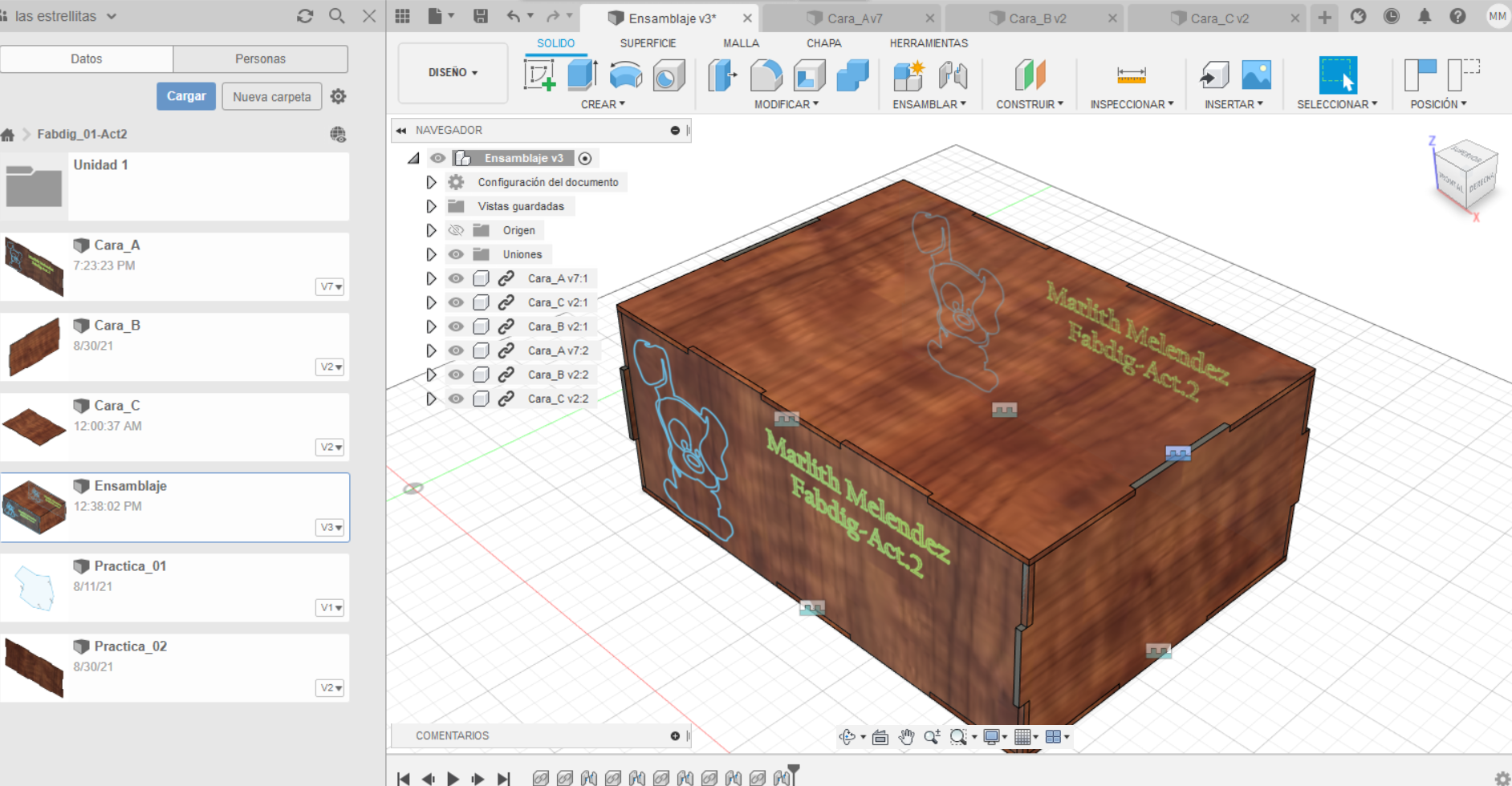This screenshot has height=786, width=1512.
Task: Switch to the HERRAMIENTAS ribbon tab
Action: click(929, 43)
